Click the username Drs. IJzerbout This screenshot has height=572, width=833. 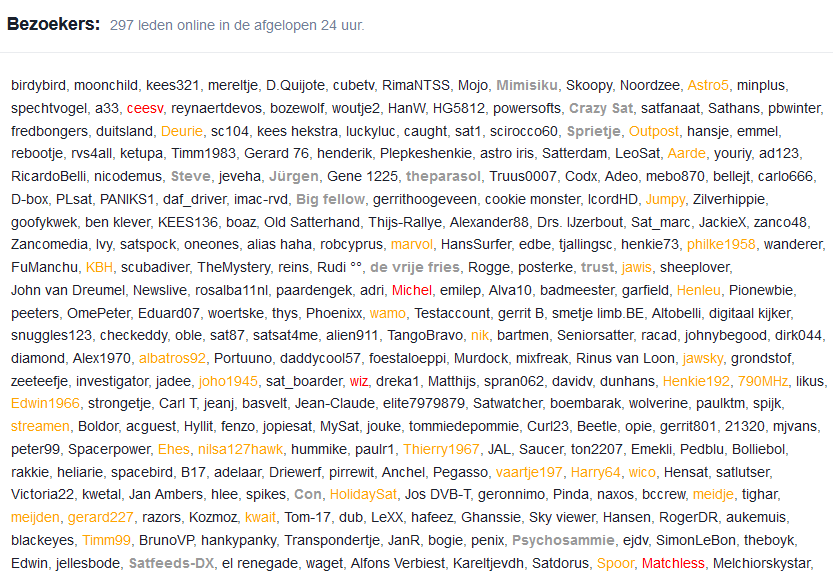[580, 222]
